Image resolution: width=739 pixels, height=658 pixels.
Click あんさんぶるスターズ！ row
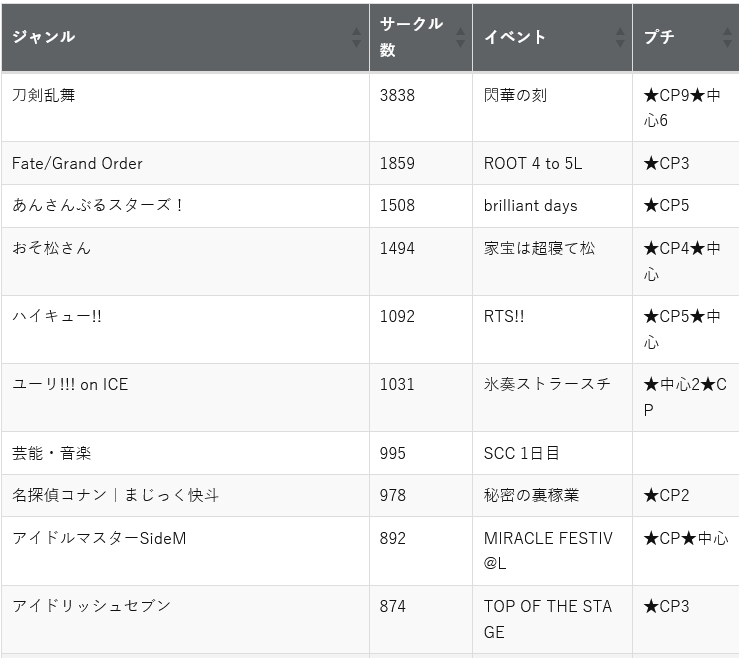pyautogui.click(x=370, y=206)
